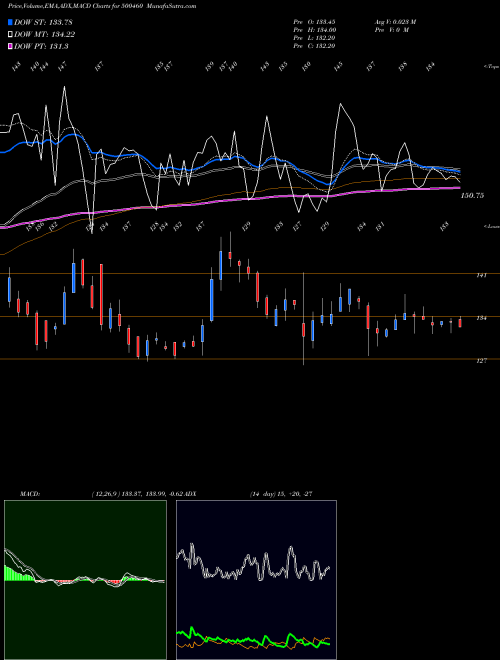
Task: Click the ADX '(14 day) 15, +20, -27' values
Action: [281, 494]
